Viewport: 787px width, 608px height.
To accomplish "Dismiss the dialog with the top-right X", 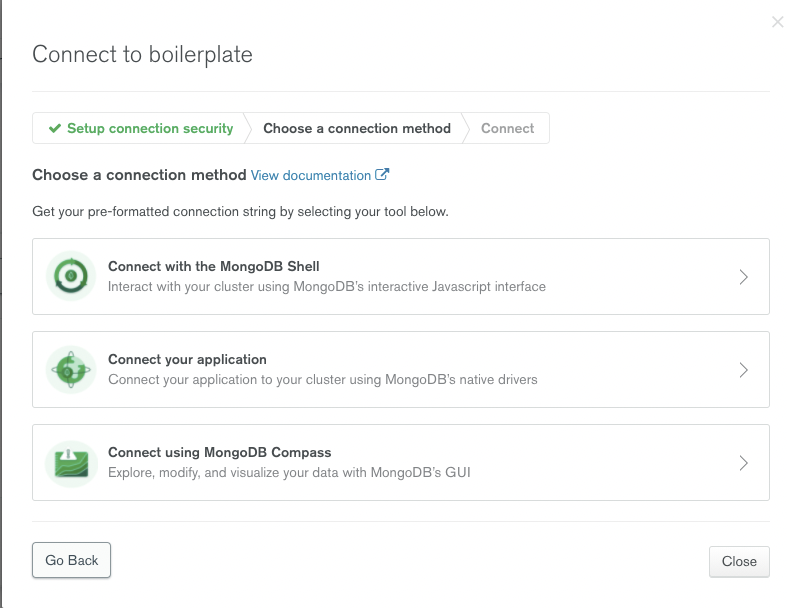I will 777,22.
